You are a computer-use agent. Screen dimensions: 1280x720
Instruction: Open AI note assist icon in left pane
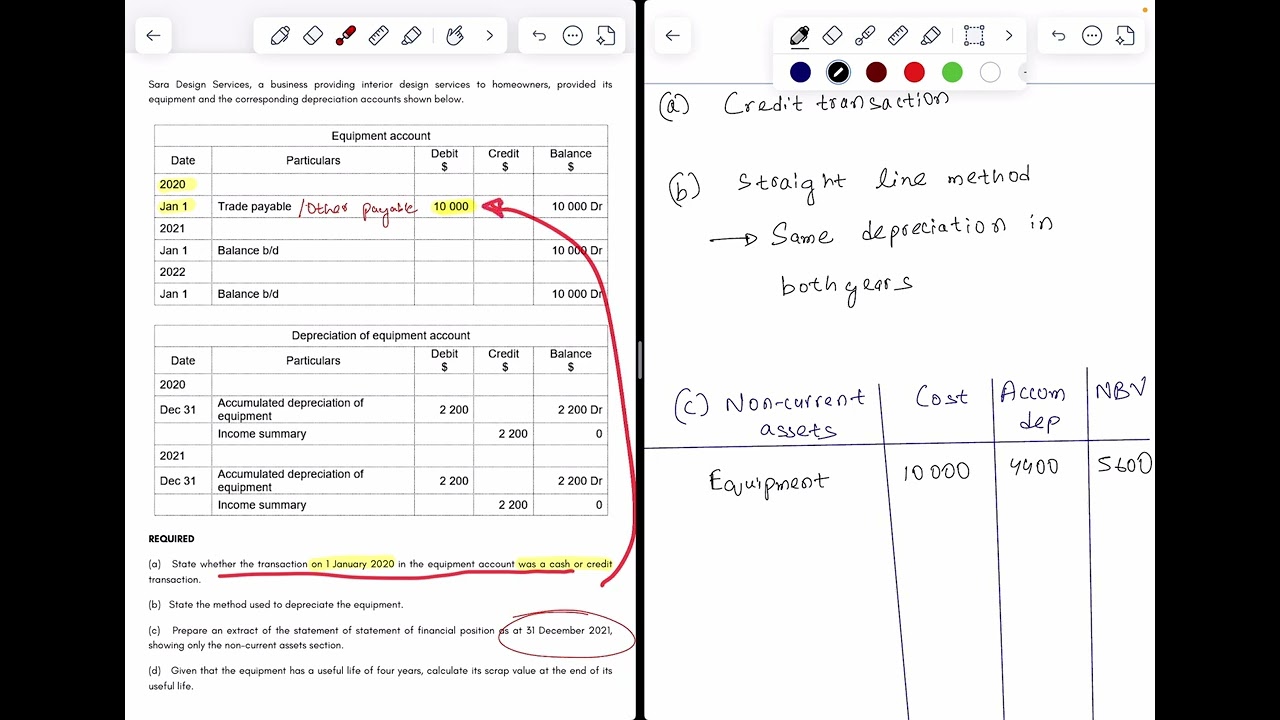tap(605, 35)
